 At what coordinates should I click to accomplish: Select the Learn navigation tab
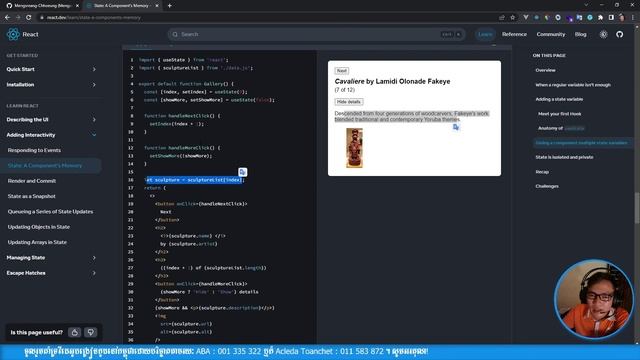pyautogui.click(x=485, y=34)
